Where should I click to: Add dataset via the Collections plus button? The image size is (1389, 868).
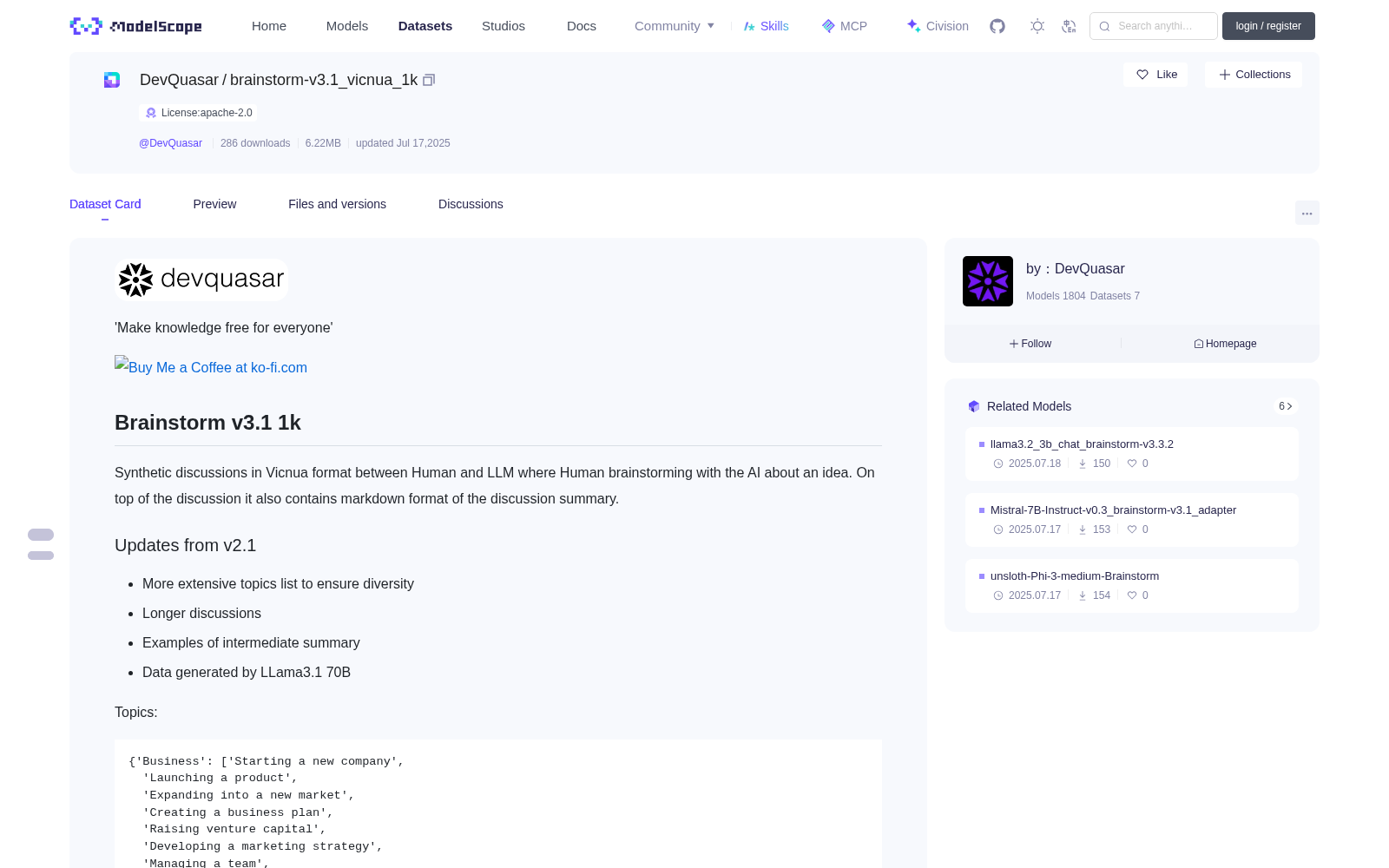(1254, 75)
